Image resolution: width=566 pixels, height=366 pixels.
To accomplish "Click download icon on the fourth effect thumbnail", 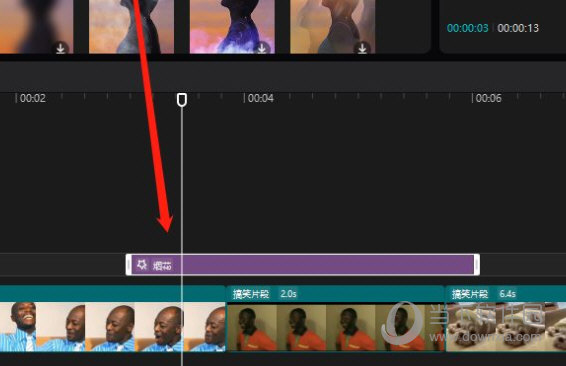I will [x=362, y=48].
